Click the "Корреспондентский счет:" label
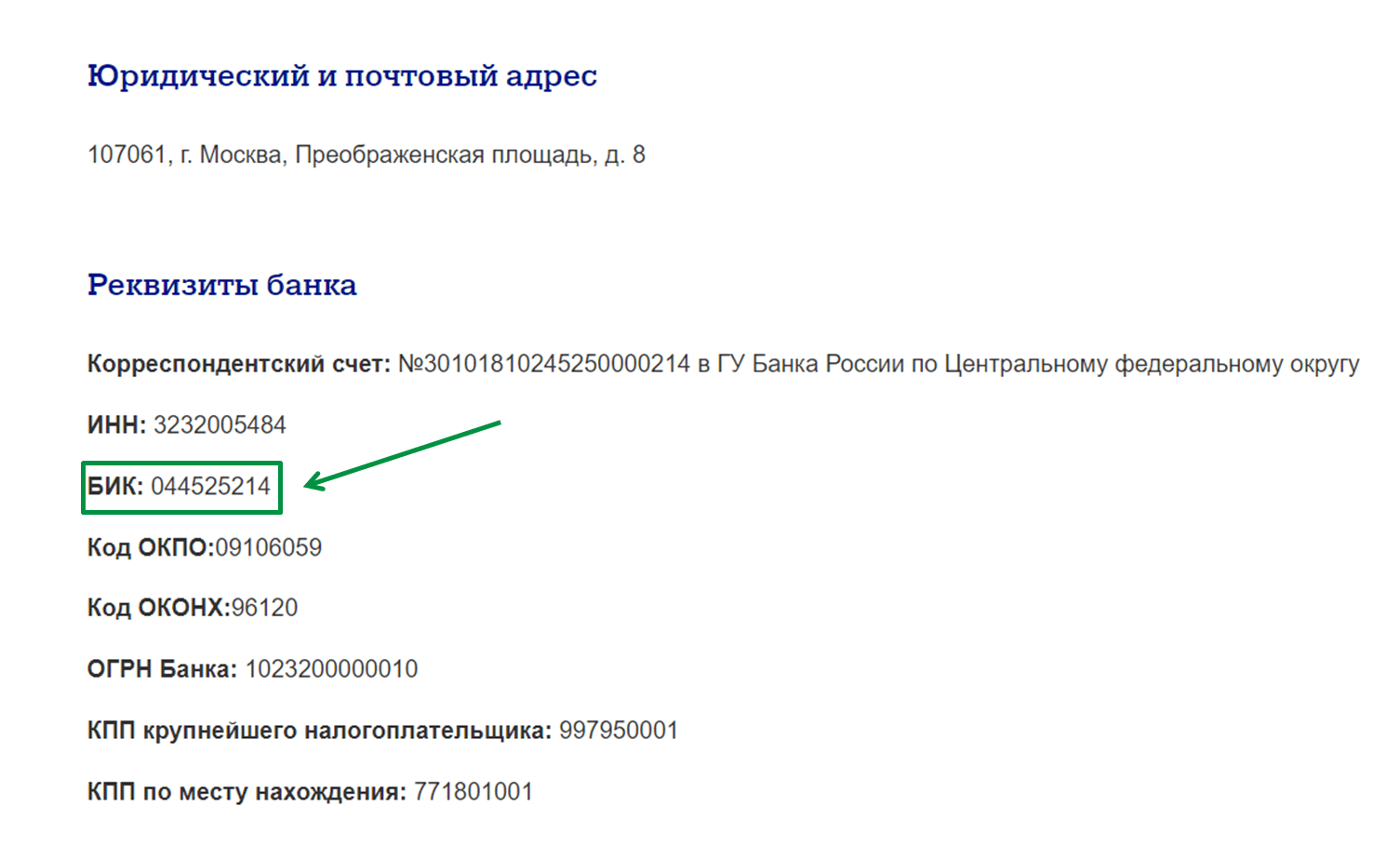Image resolution: width=1400 pixels, height=847 pixels. tap(239, 364)
